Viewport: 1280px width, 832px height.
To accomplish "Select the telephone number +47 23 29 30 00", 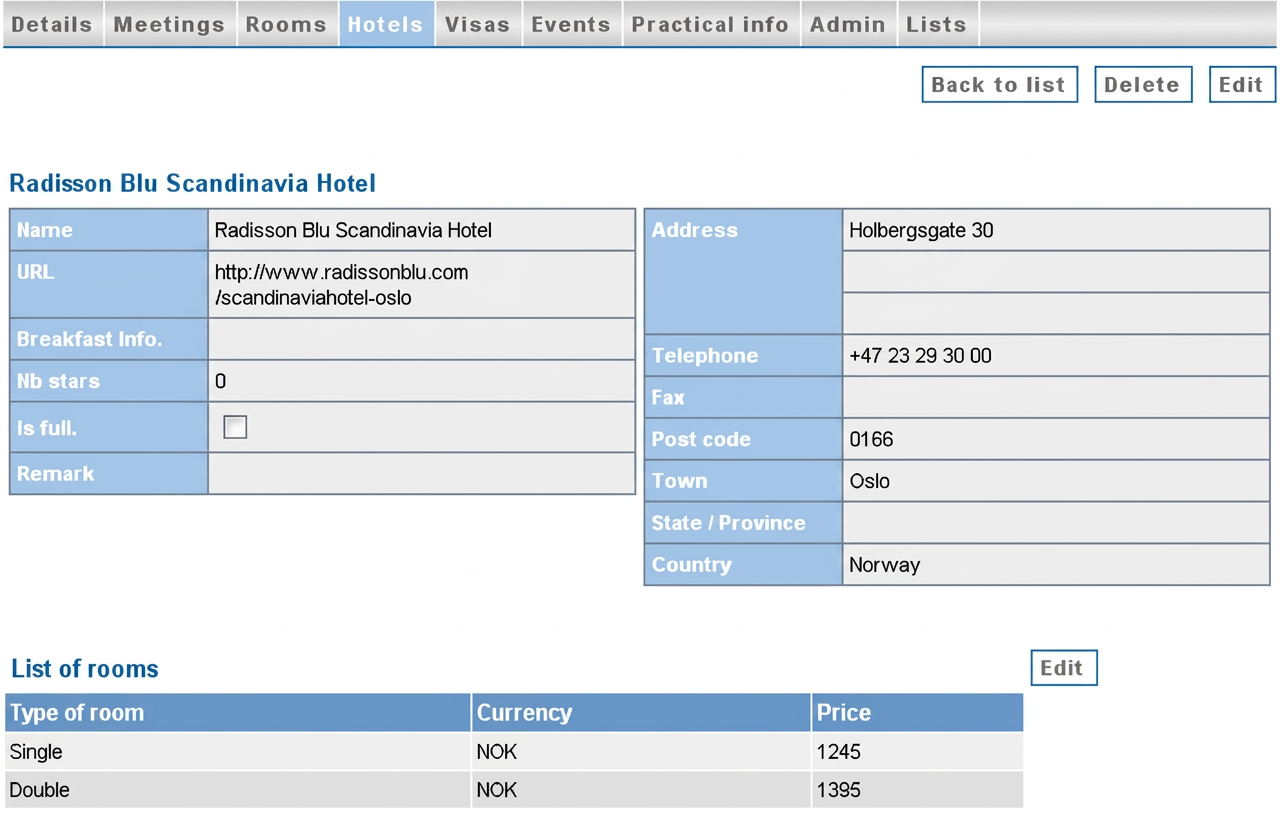I will pyautogui.click(x=920, y=356).
